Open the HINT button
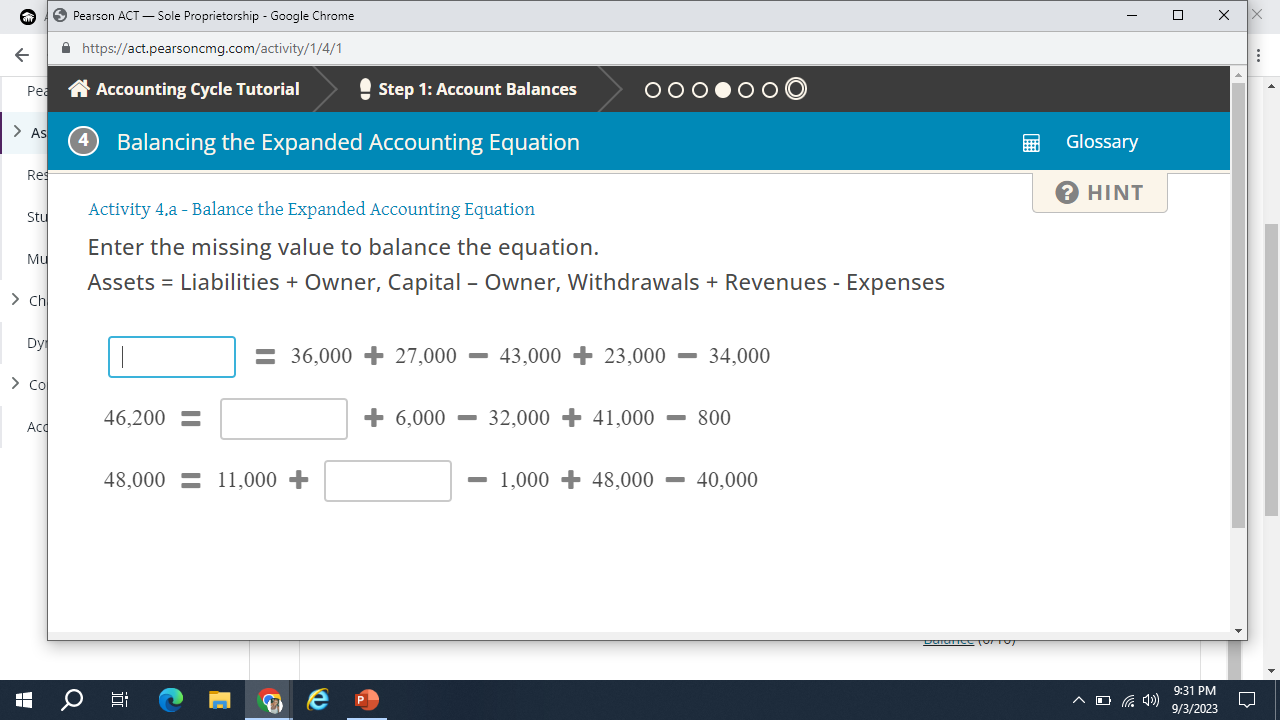The image size is (1280, 720). [x=1100, y=193]
